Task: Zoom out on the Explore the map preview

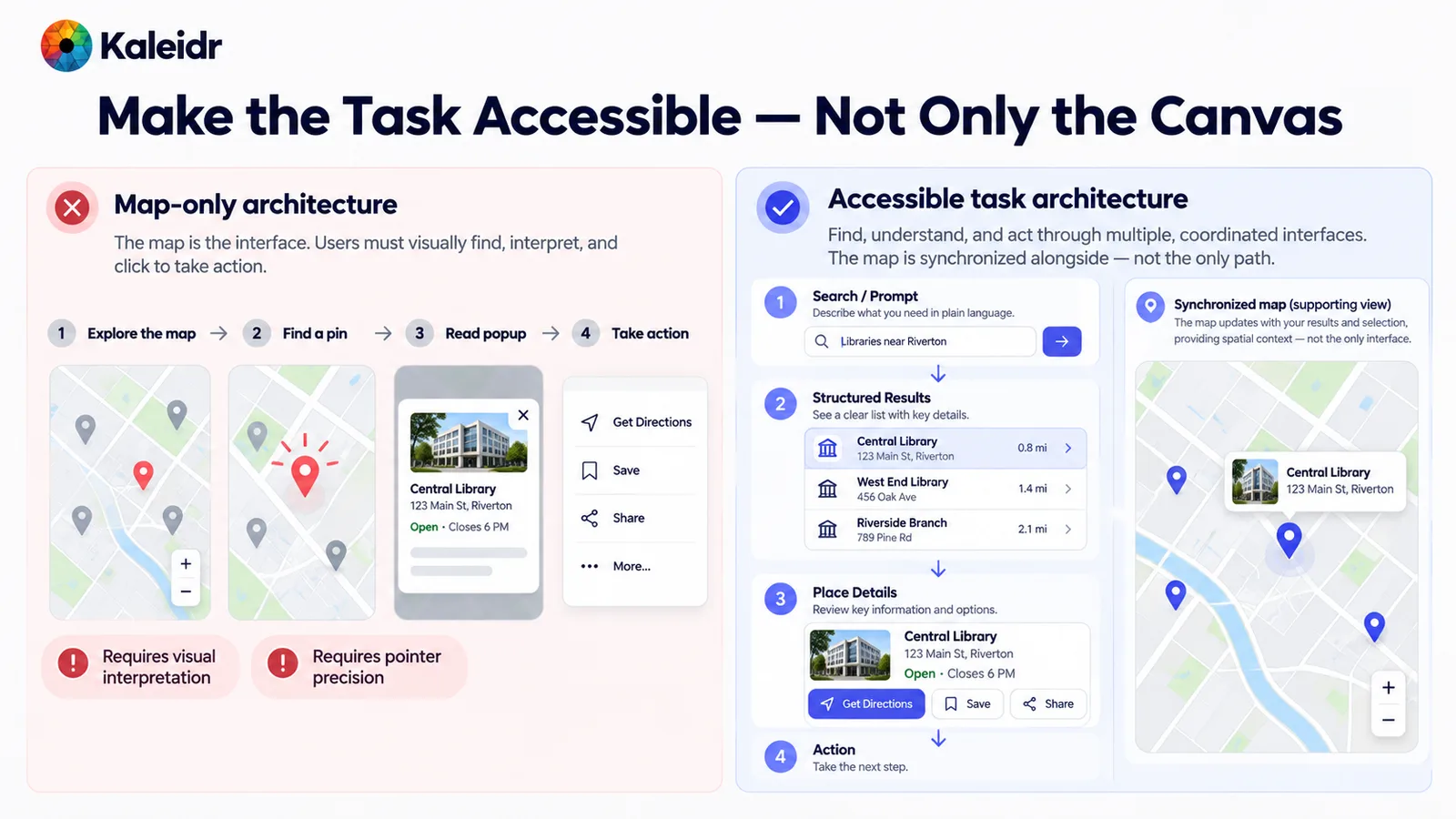Action: coord(186,591)
